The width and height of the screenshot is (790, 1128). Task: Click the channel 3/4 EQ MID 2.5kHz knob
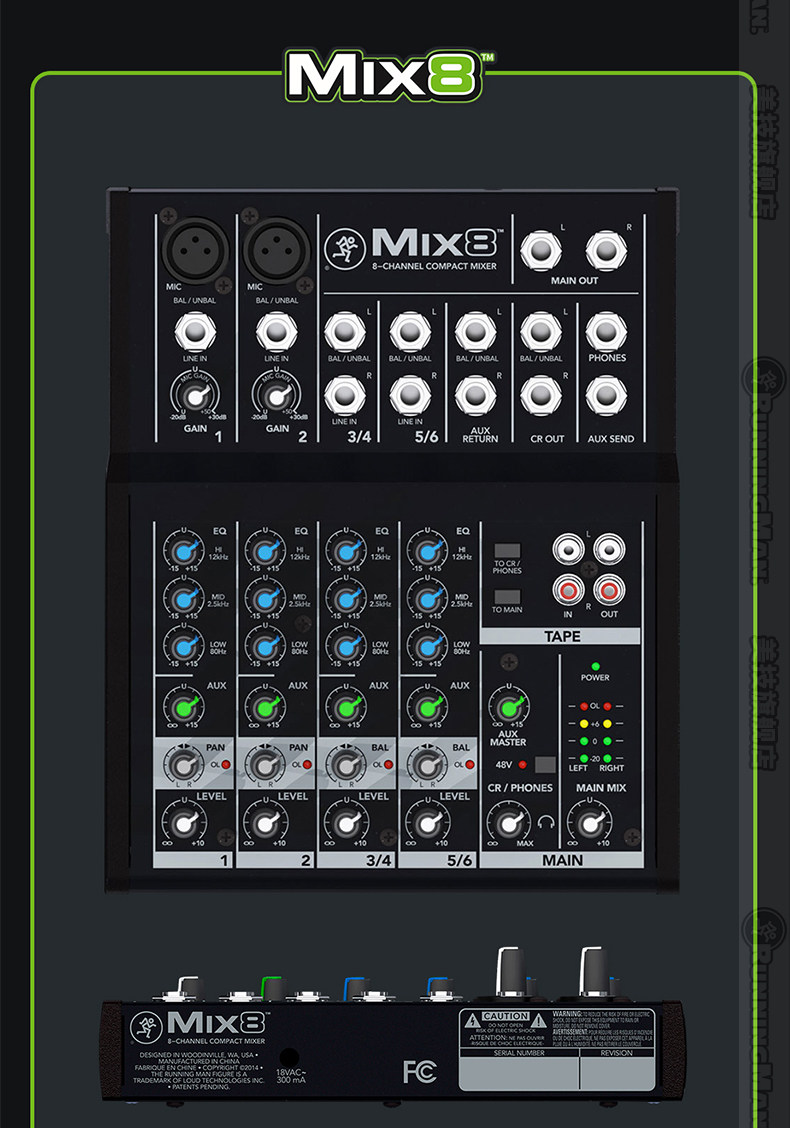347,599
